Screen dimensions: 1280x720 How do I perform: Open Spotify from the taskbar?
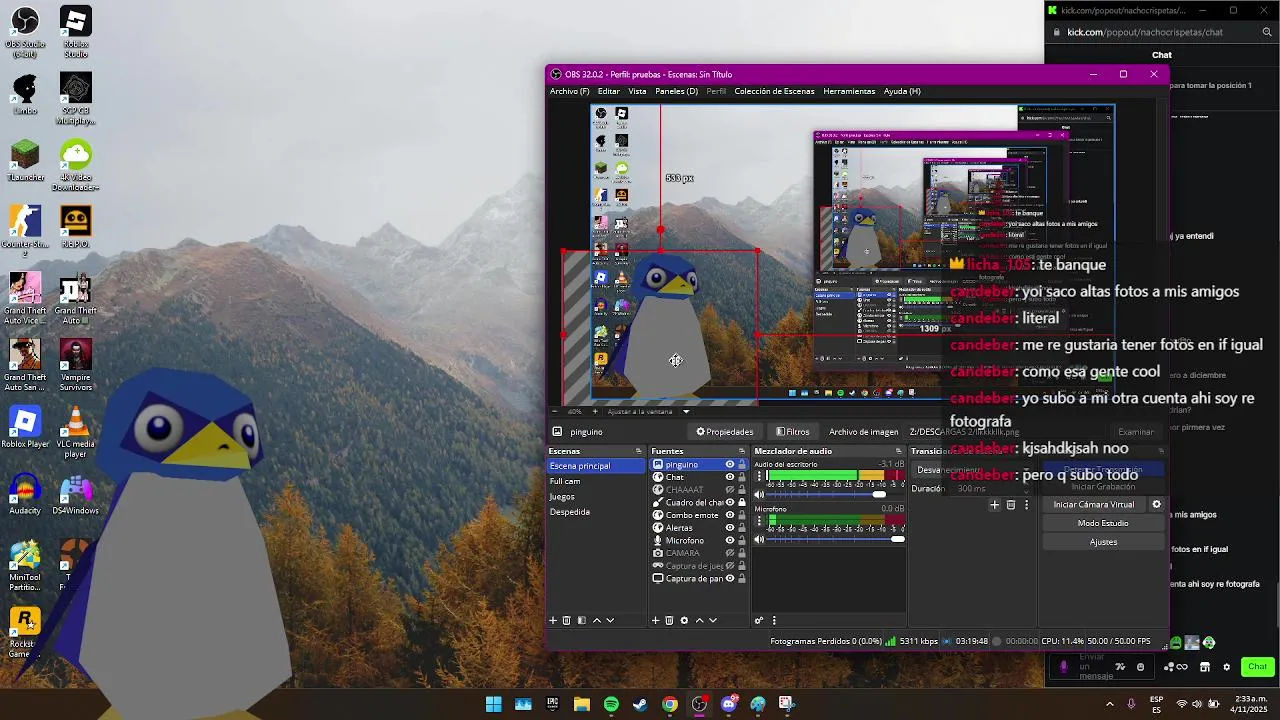(611, 704)
